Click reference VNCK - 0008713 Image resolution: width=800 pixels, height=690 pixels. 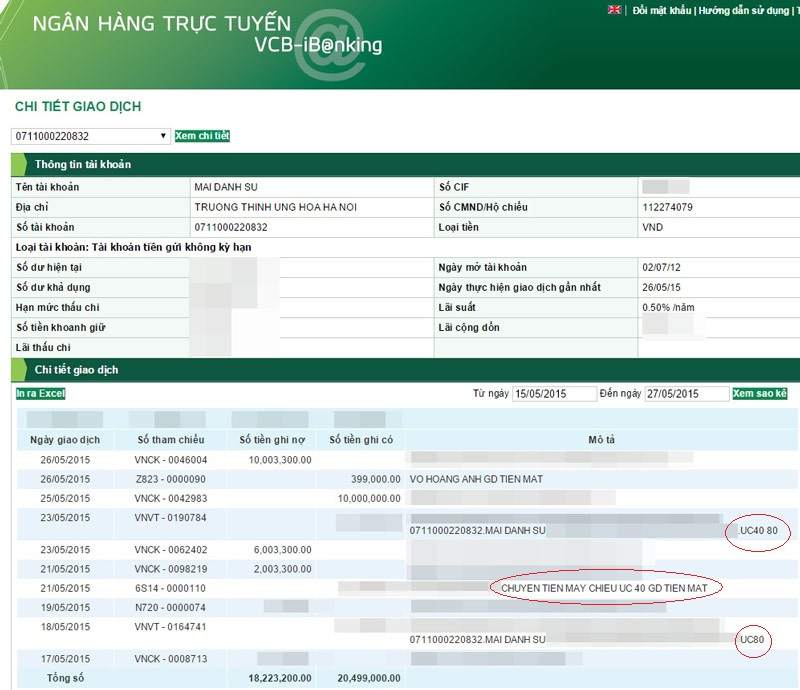[171, 659]
